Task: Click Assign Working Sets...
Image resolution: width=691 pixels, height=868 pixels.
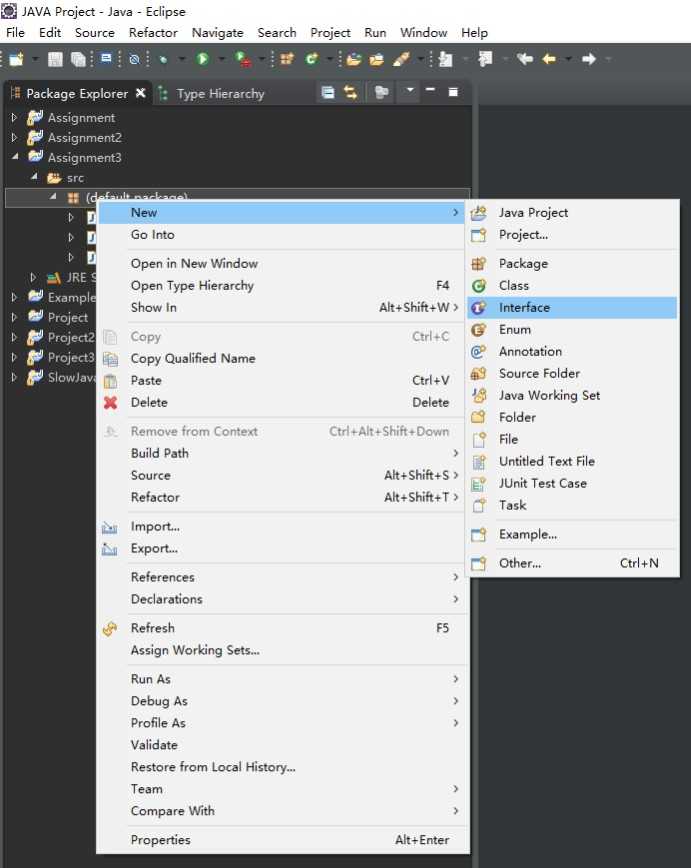Action: pyautogui.click(x=282, y=650)
